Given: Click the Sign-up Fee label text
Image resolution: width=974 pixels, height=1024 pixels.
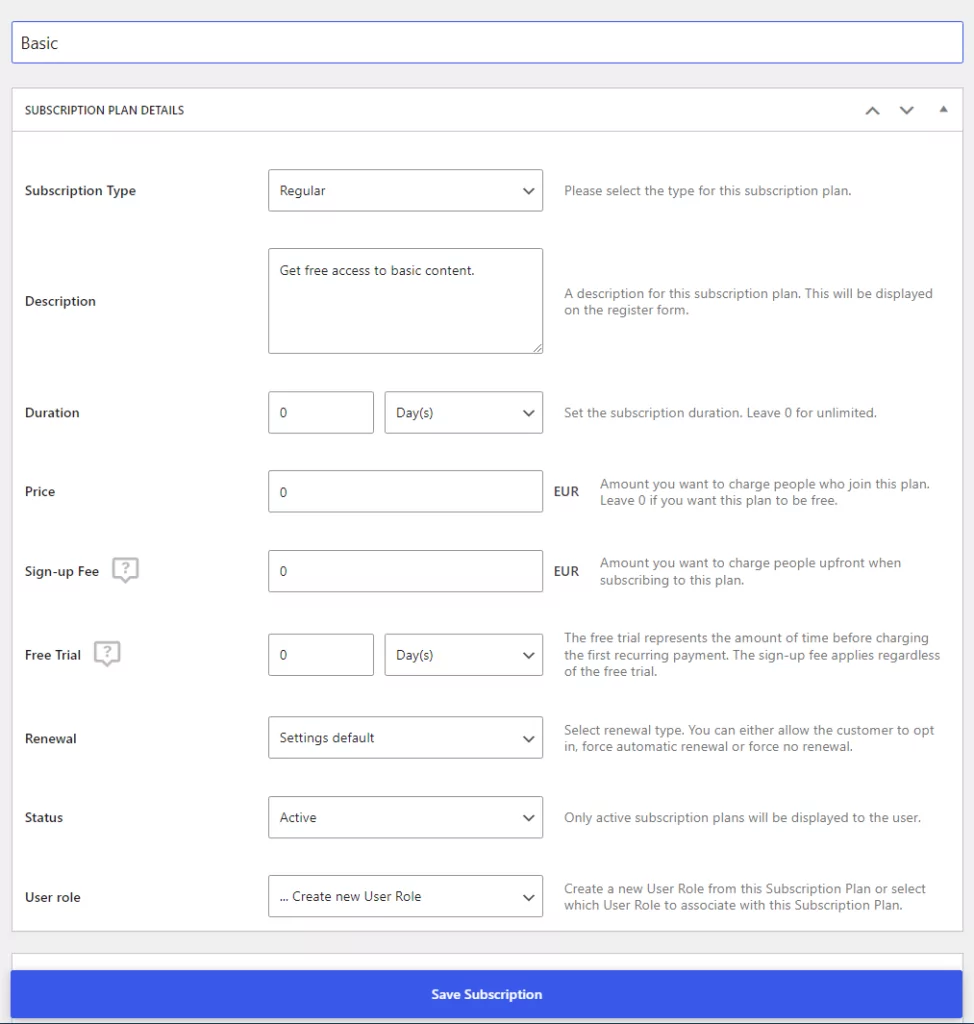Looking at the screenshot, I should coord(62,571).
